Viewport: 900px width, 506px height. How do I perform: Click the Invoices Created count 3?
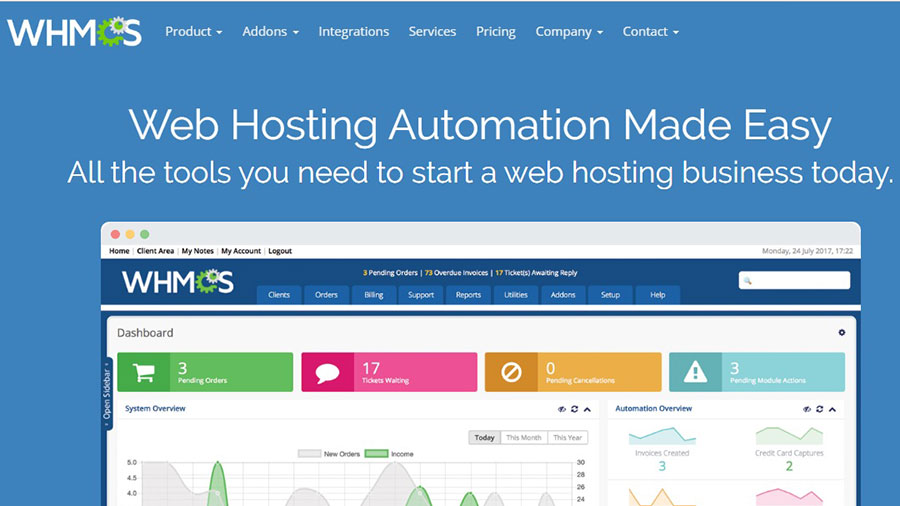[662, 466]
